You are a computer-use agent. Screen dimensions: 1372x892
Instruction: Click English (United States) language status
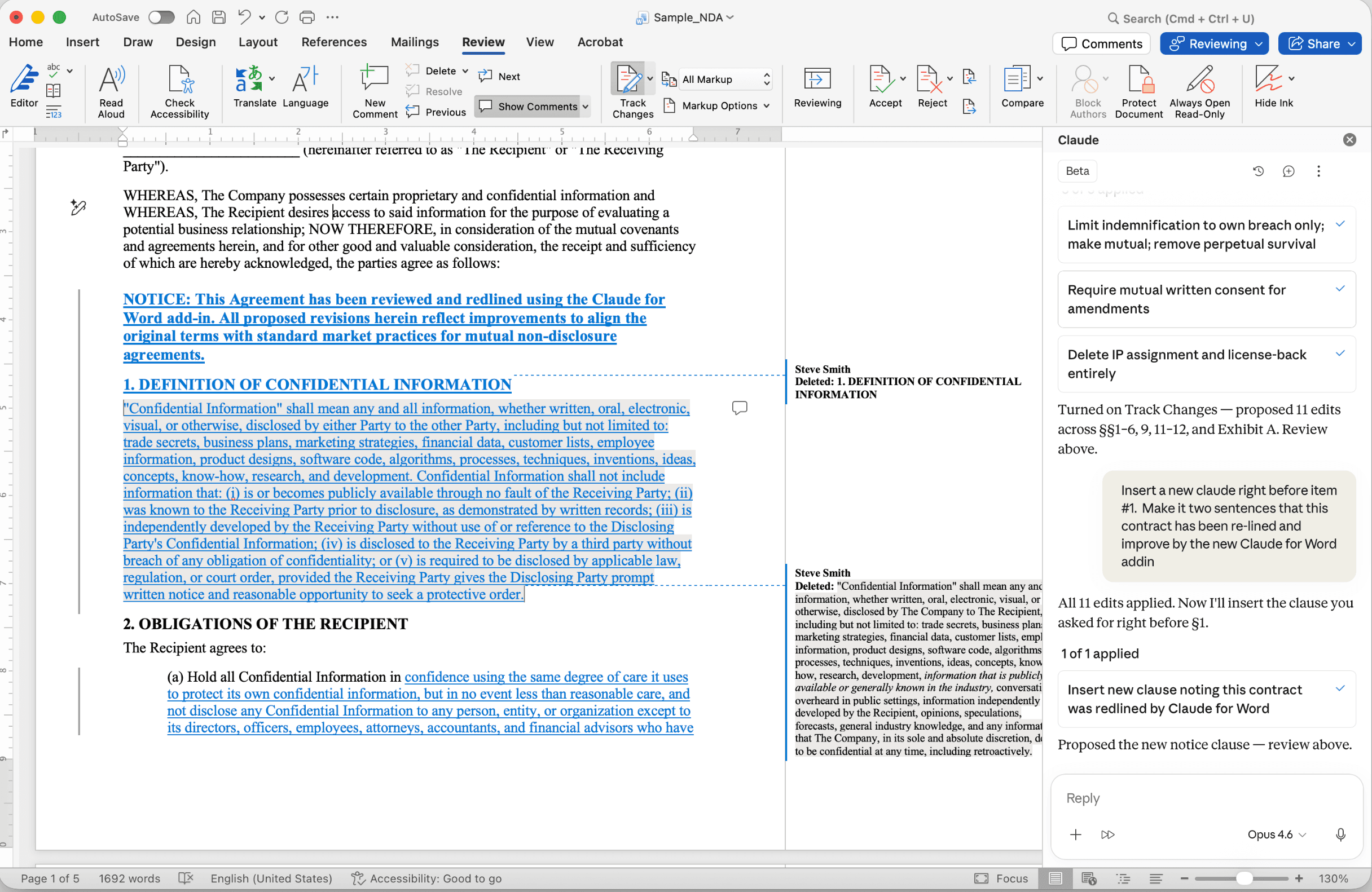[271, 878]
